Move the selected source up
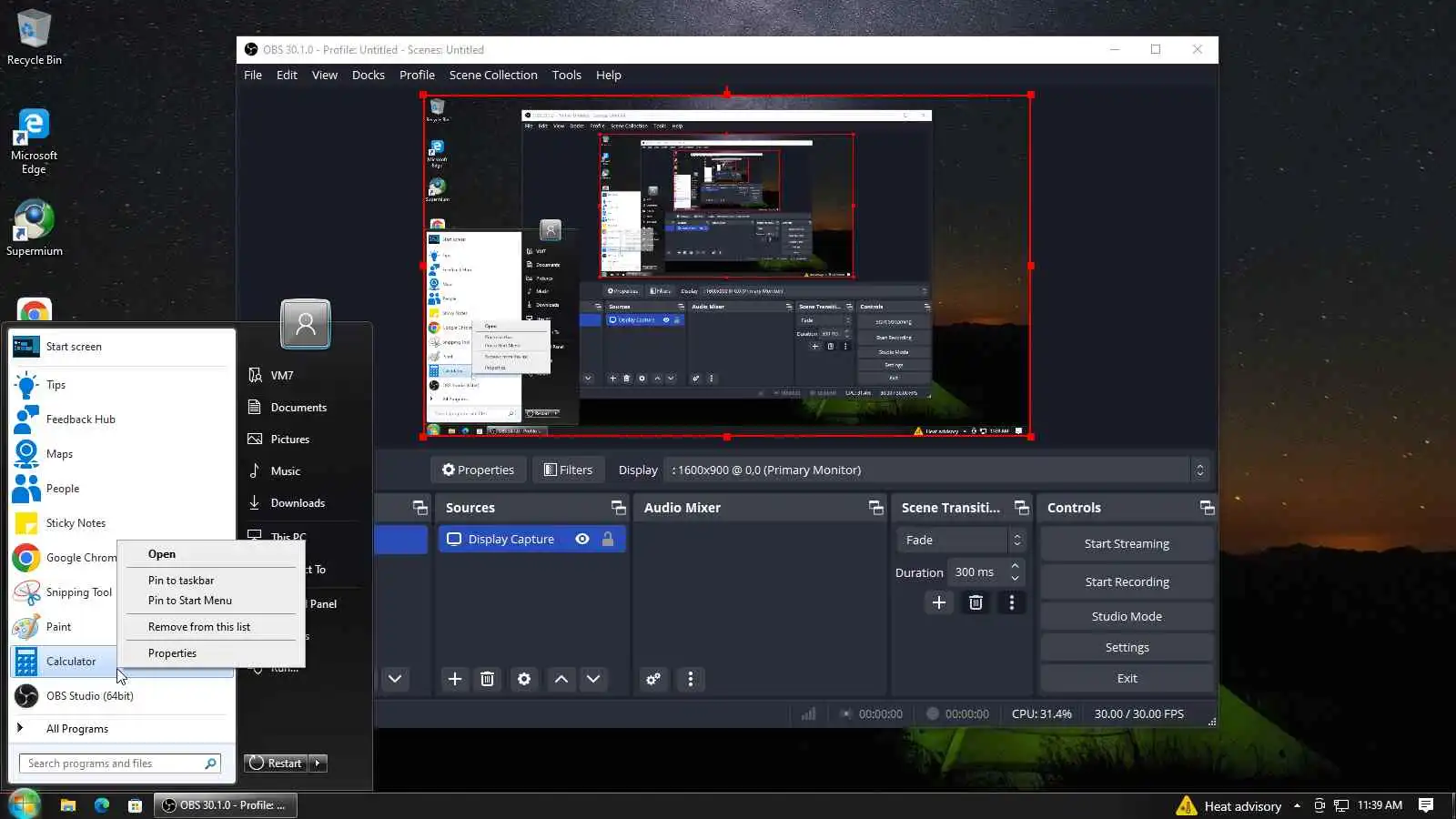This screenshot has width=1456, height=819. (561, 679)
